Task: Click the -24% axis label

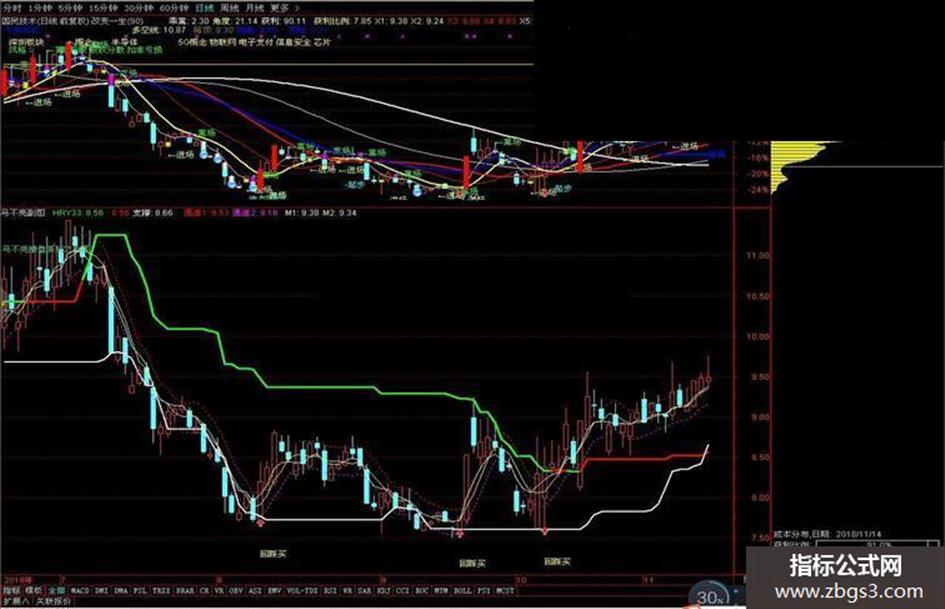Action: [x=758, y=190]
